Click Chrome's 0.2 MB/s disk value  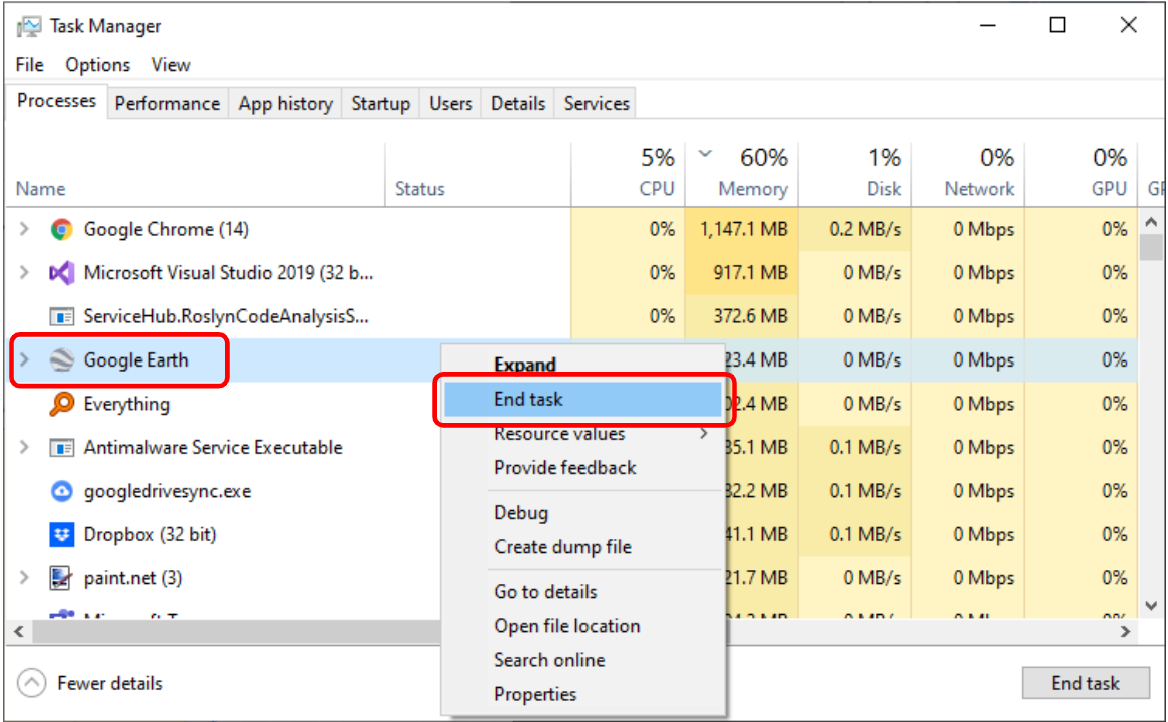[865, 229]
